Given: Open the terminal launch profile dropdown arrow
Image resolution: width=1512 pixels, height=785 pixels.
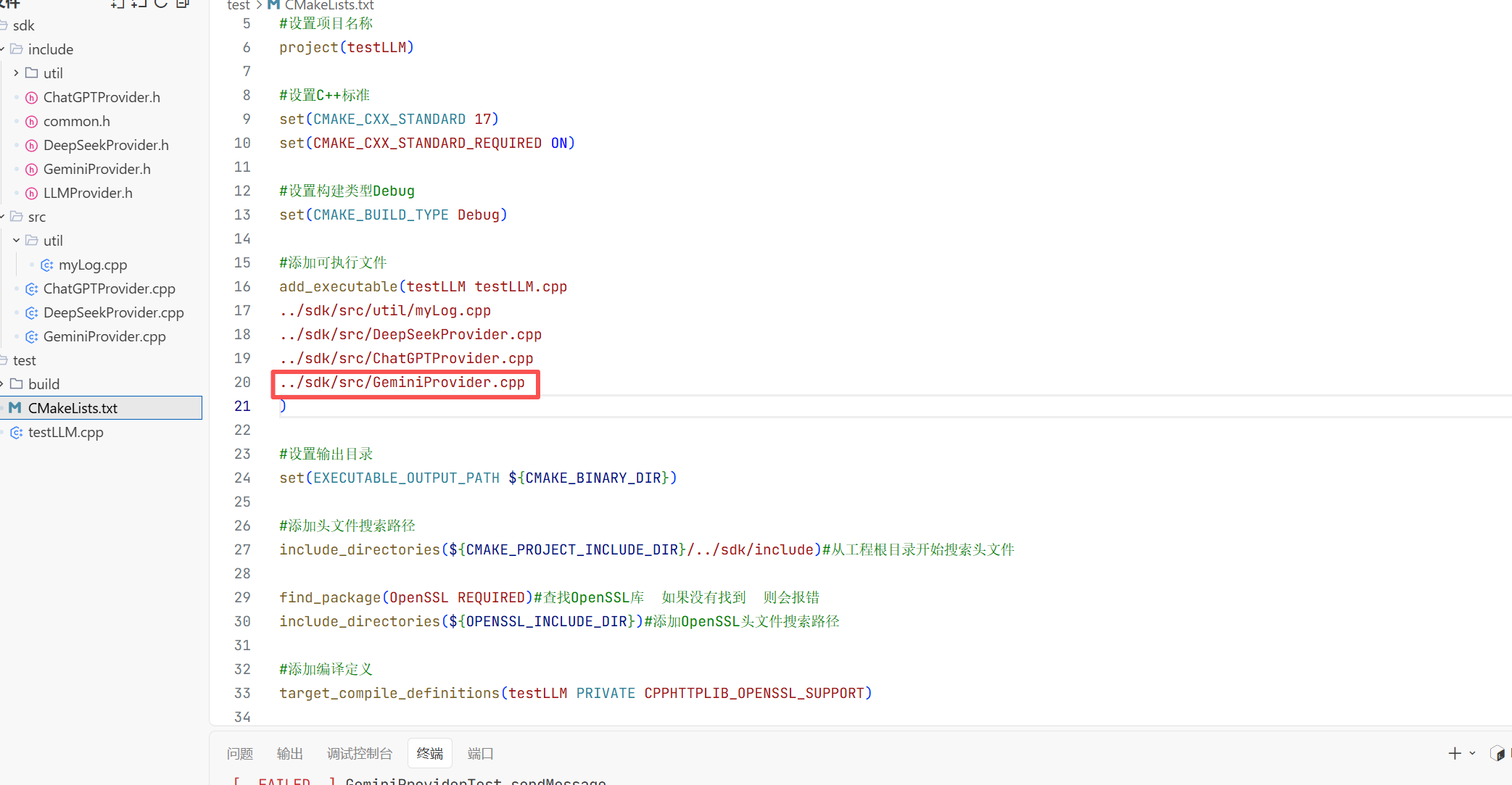Looking at the screenshot, I should tap(1472, 754).
